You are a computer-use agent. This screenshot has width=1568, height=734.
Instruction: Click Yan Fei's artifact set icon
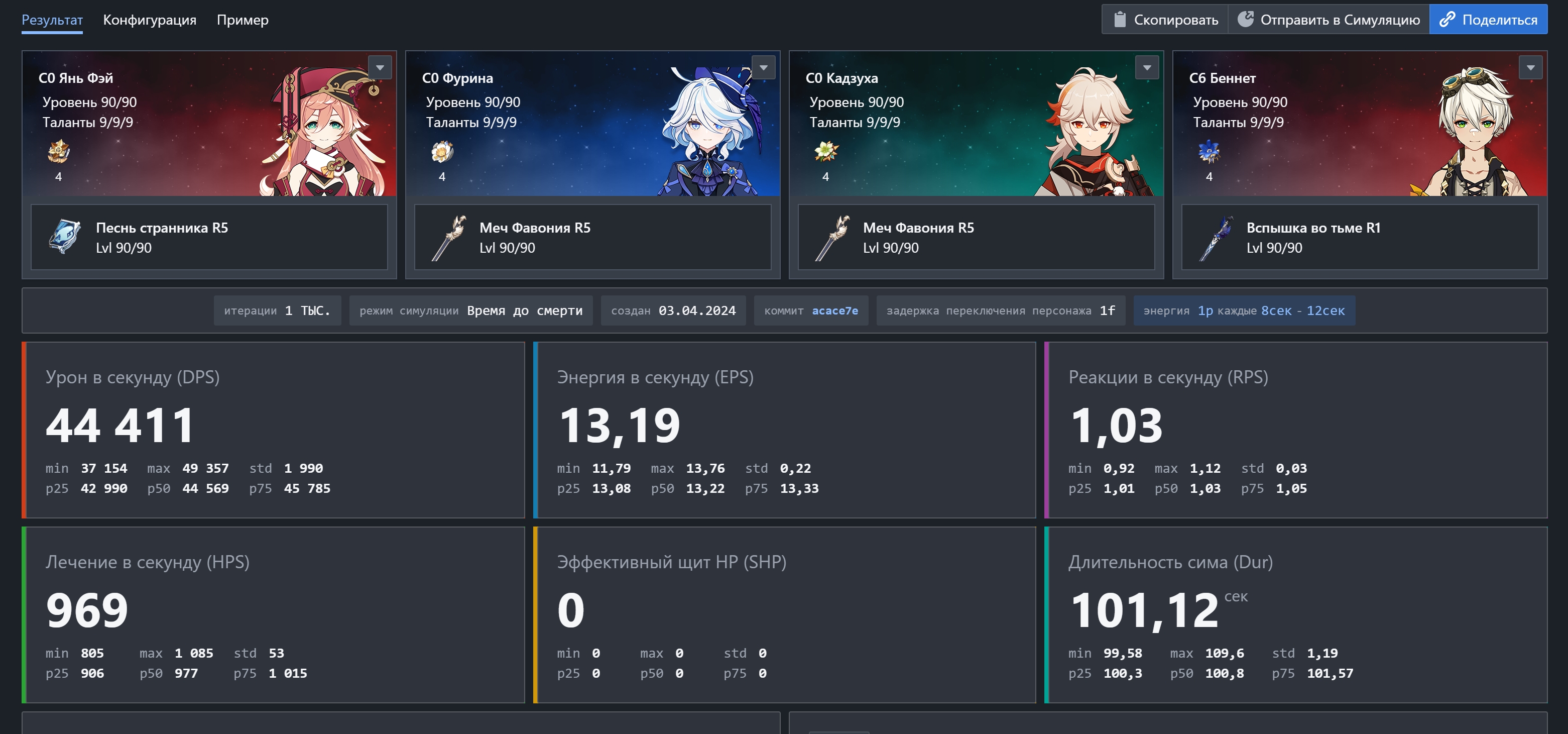click(58, 151)
